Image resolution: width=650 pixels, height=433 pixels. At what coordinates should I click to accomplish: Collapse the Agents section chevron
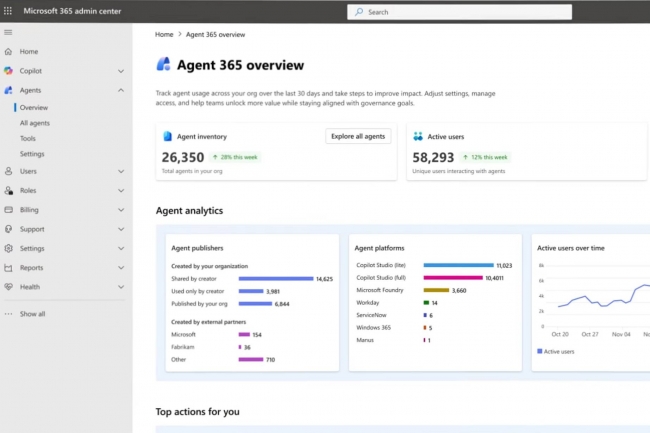(x=121, y=90)
